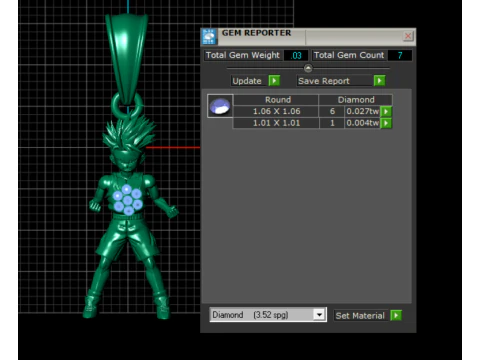Click the Total Gem Weight label

[243, 55]
